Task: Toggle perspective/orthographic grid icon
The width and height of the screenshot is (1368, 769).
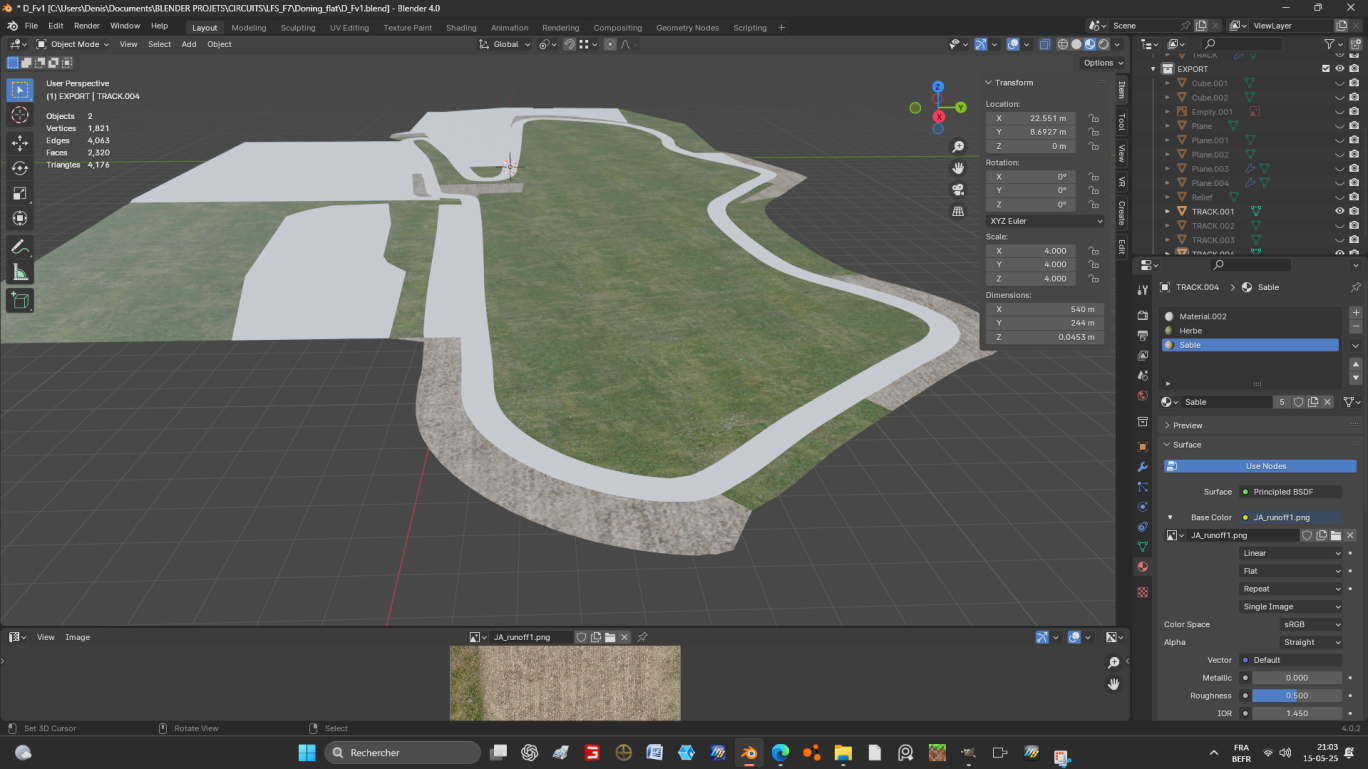Action: point(958,212)
